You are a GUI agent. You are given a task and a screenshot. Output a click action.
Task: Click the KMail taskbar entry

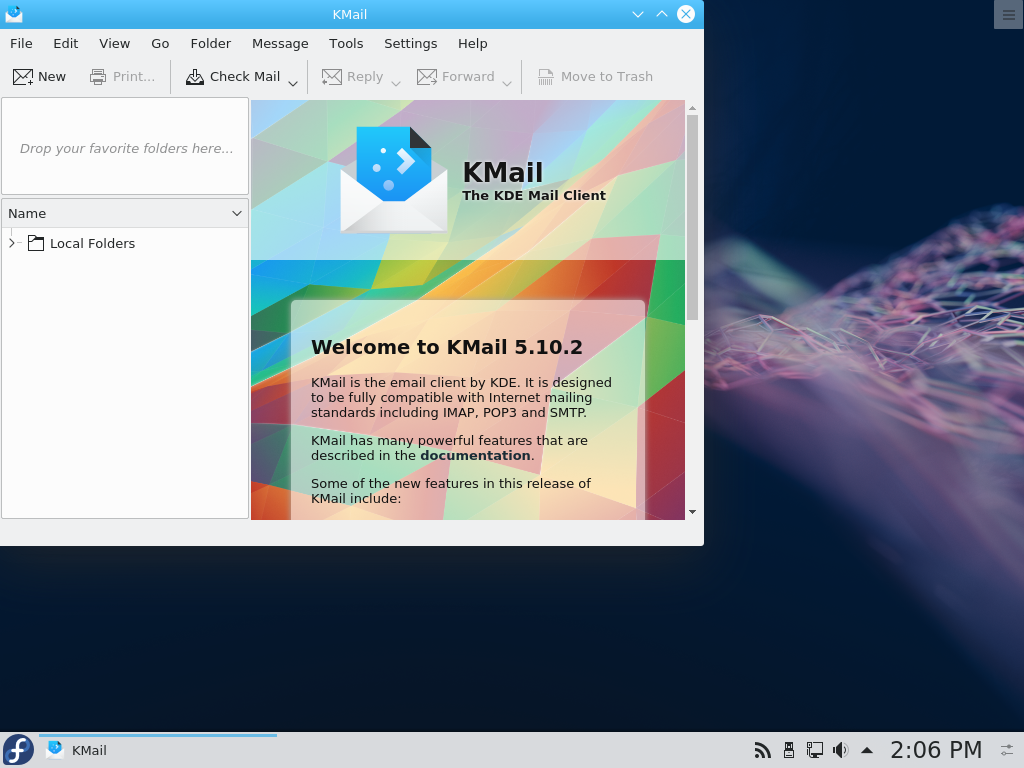(158, 750)
